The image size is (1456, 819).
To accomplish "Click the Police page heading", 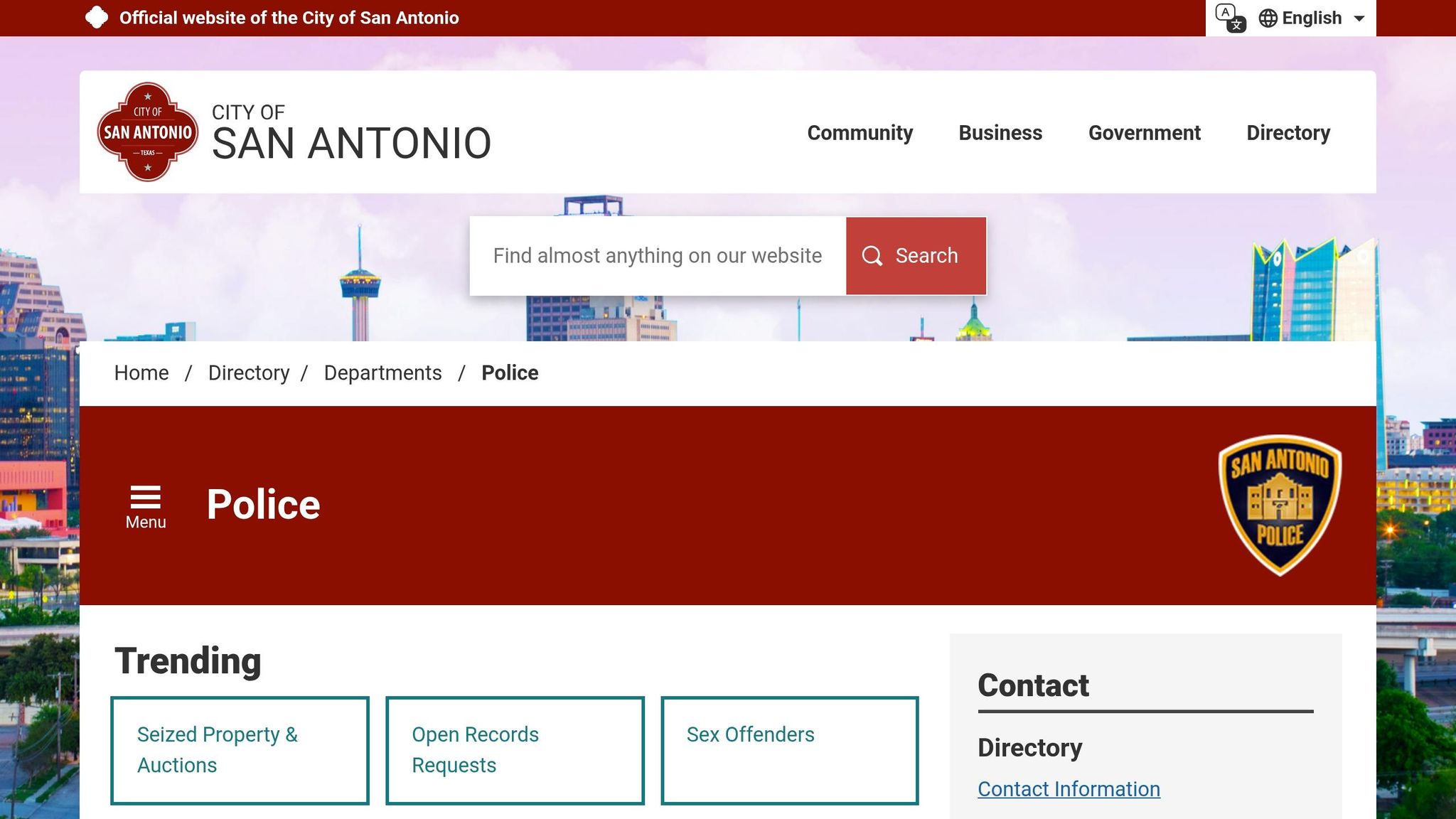I will coord(263,505).
